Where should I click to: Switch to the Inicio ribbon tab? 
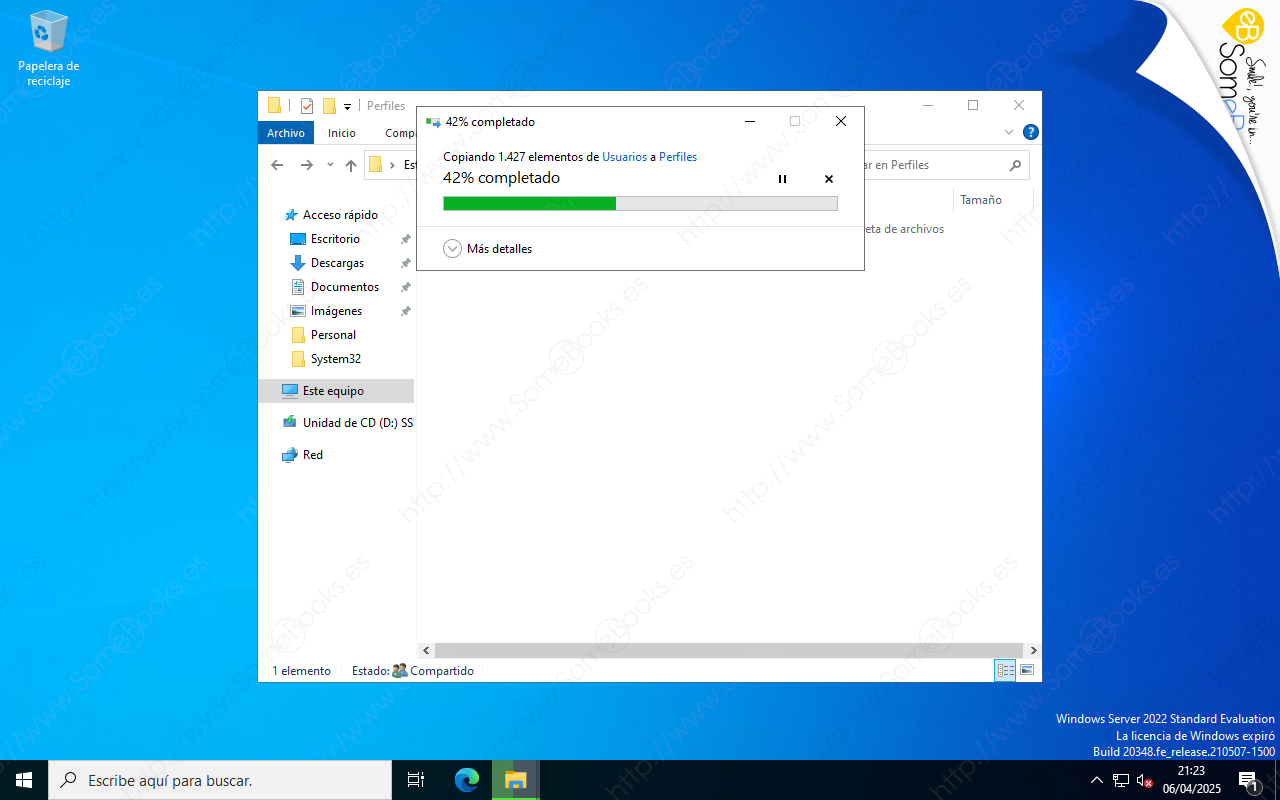[x=342, y=133]
